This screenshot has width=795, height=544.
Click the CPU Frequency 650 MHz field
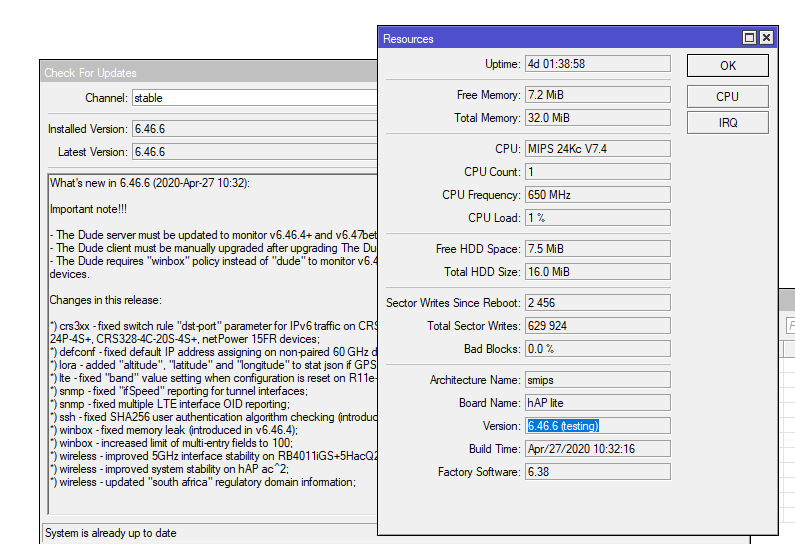[x=598, y=195]
